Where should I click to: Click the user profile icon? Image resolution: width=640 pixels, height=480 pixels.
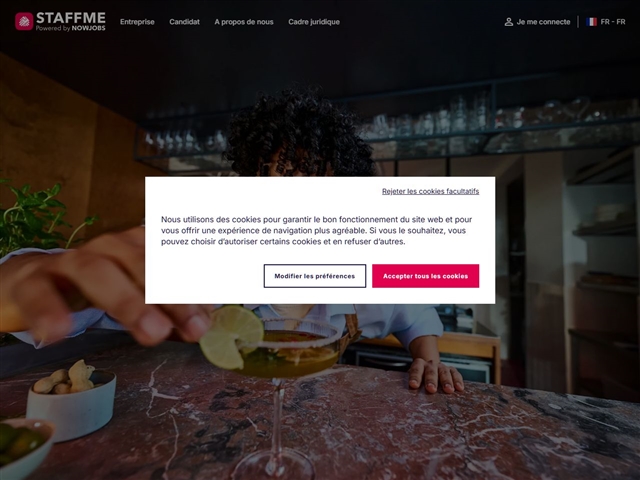coord(509,22)
